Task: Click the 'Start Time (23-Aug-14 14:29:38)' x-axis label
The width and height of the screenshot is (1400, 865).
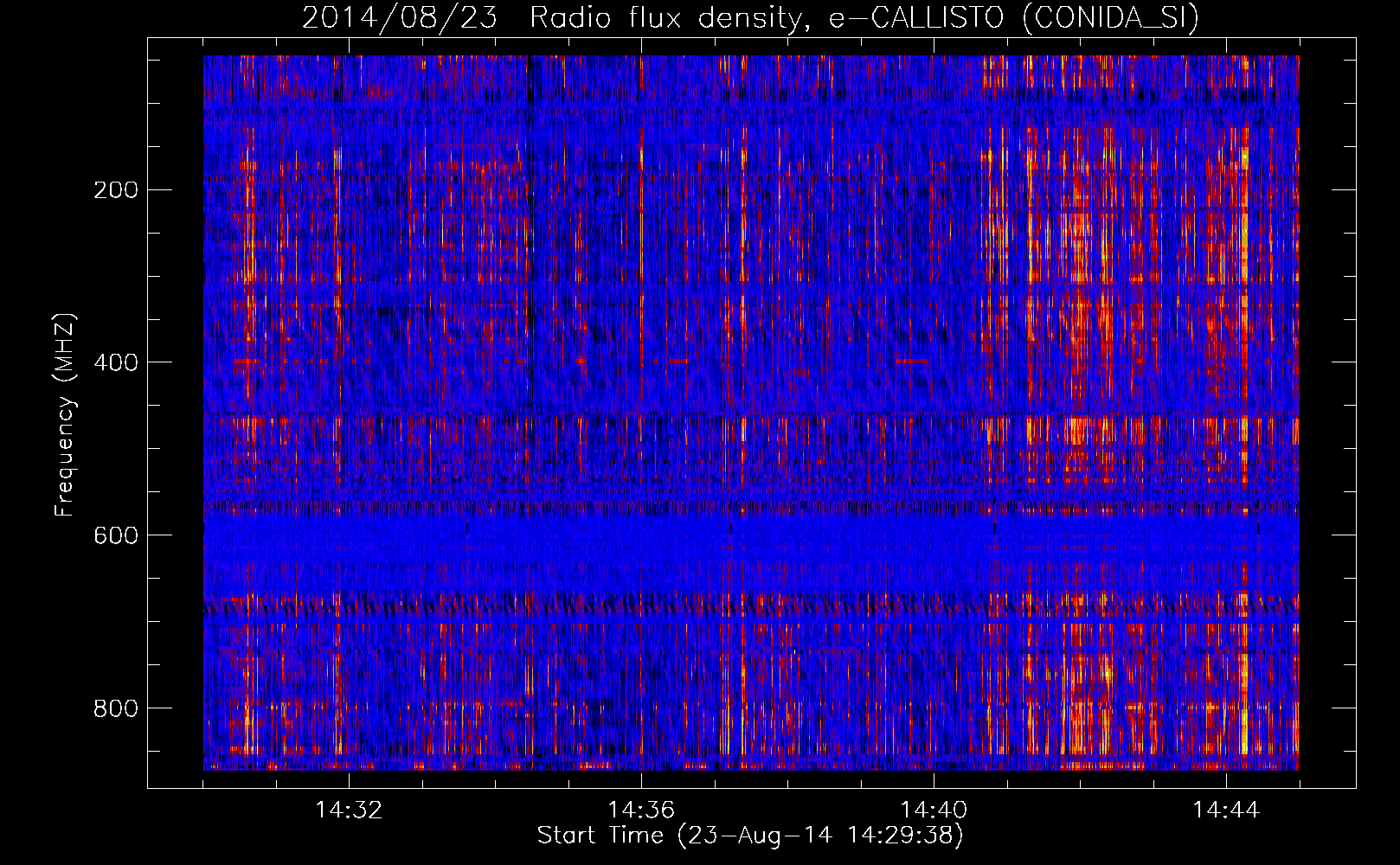Action: pos(750,836)
